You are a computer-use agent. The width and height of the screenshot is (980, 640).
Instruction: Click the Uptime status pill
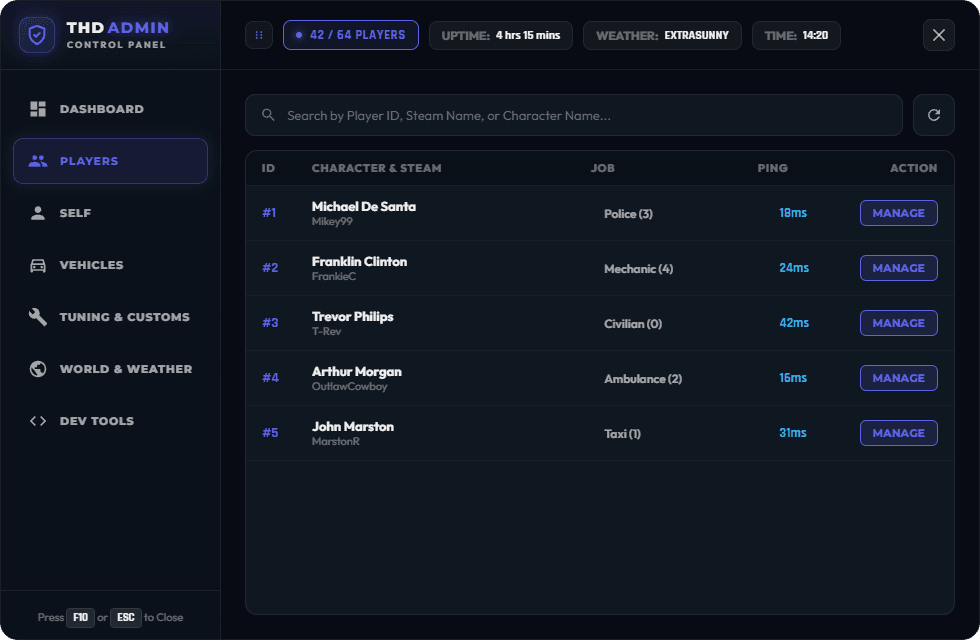(501, 35)
